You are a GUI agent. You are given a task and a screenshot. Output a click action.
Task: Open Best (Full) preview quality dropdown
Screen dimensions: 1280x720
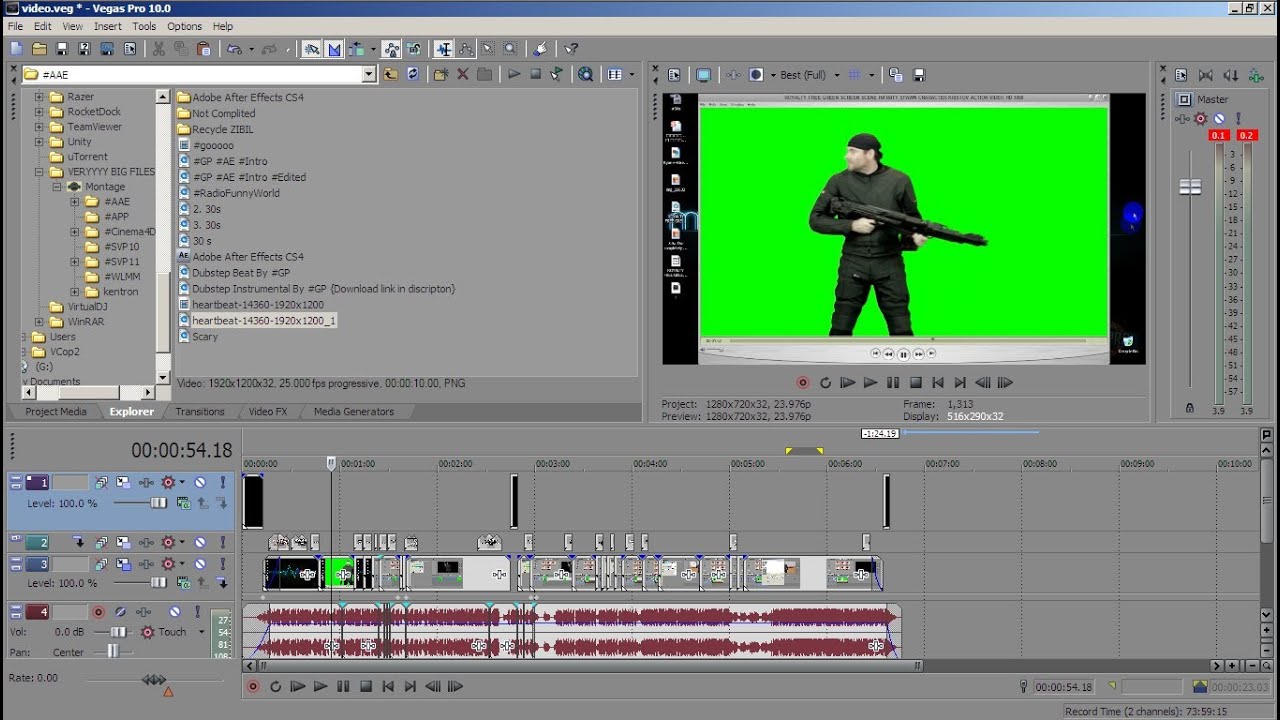[836, 75]
